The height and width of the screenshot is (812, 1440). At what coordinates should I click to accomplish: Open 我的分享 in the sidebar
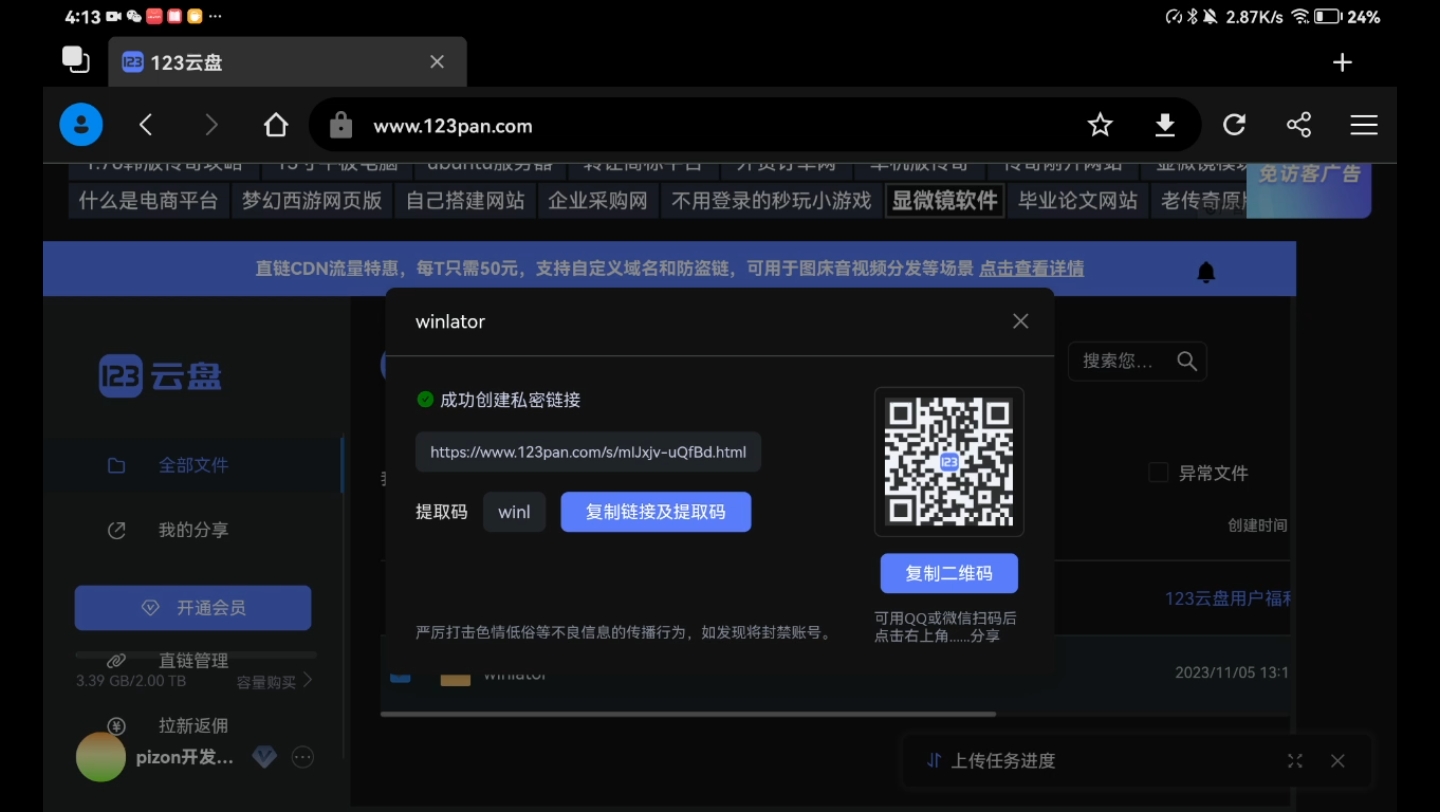192,530
